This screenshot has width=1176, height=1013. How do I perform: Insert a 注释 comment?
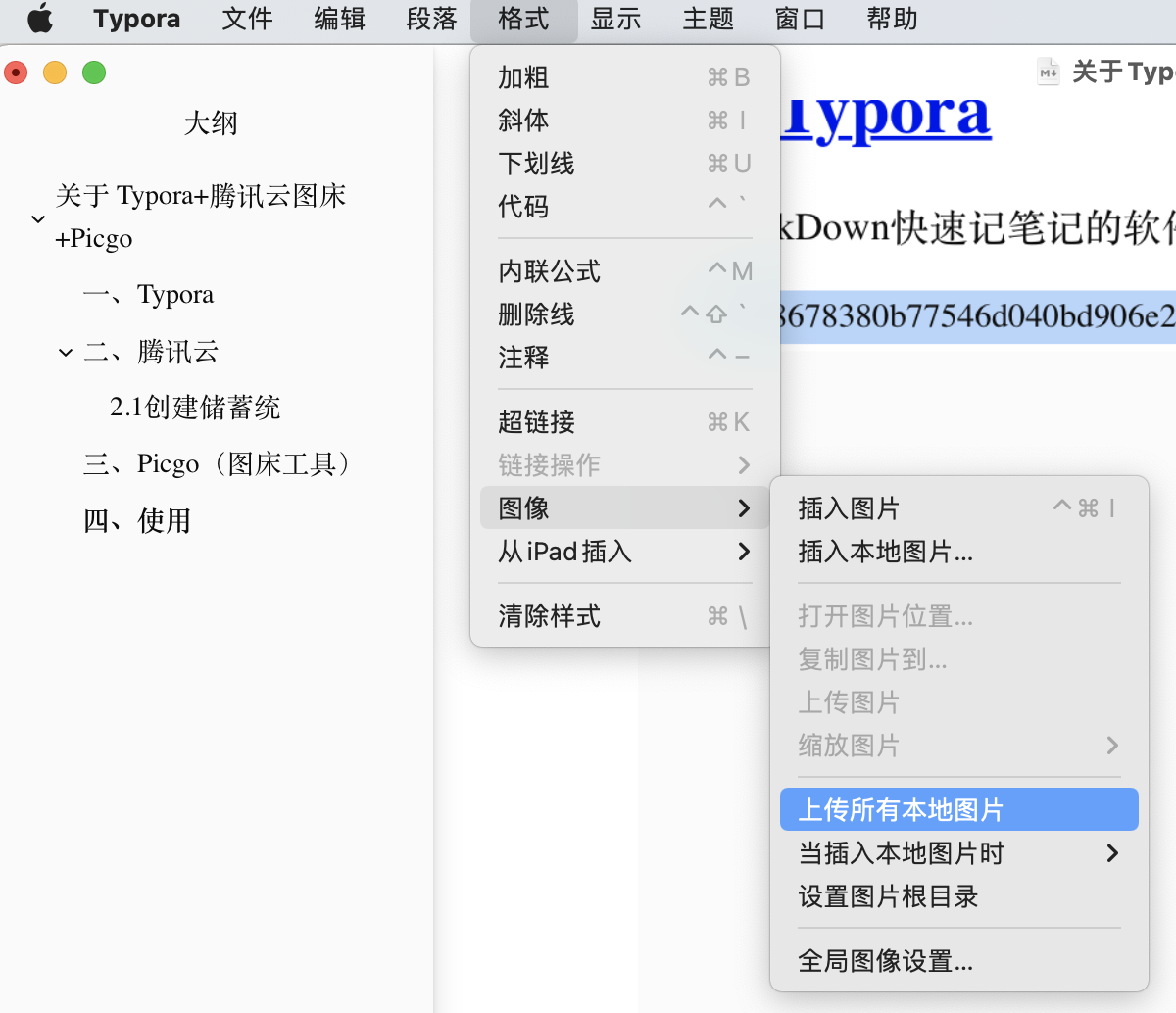tap(625, 358)
